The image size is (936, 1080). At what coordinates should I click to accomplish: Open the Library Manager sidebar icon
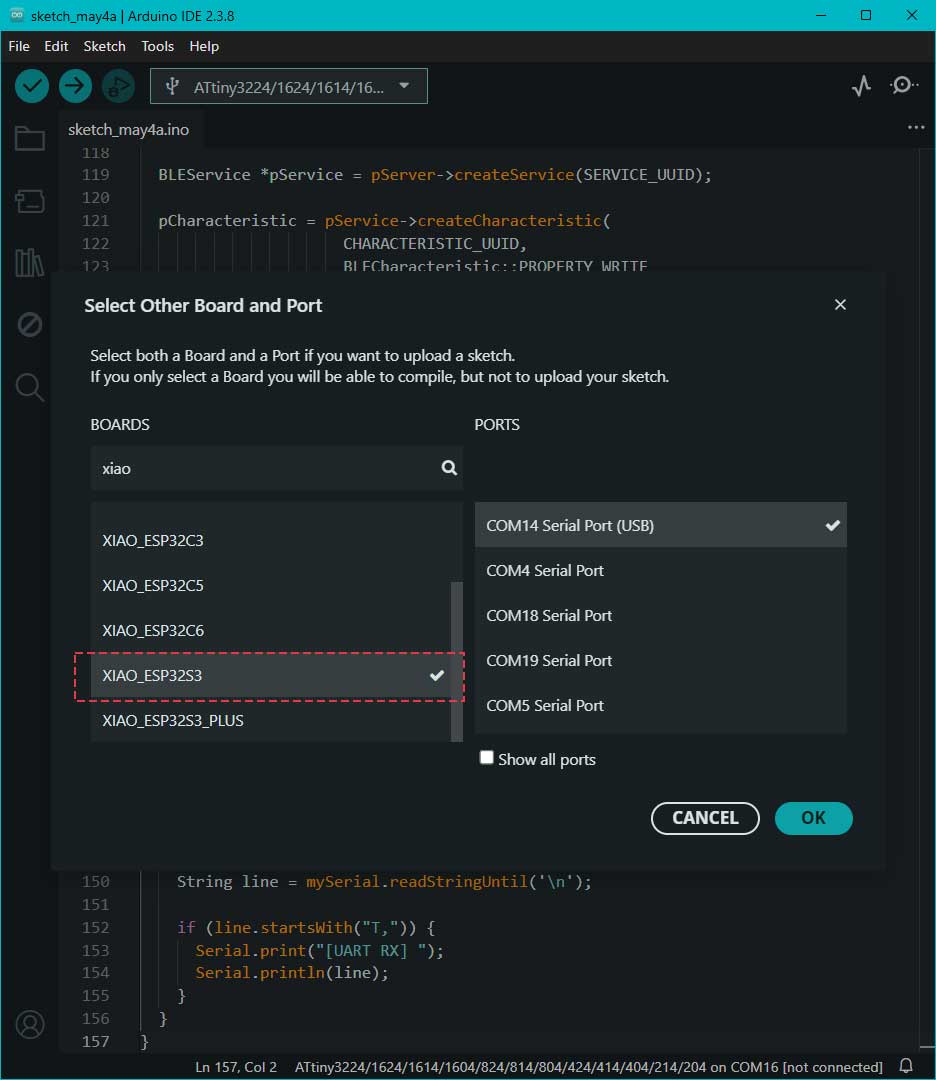[x=30, y=262]
